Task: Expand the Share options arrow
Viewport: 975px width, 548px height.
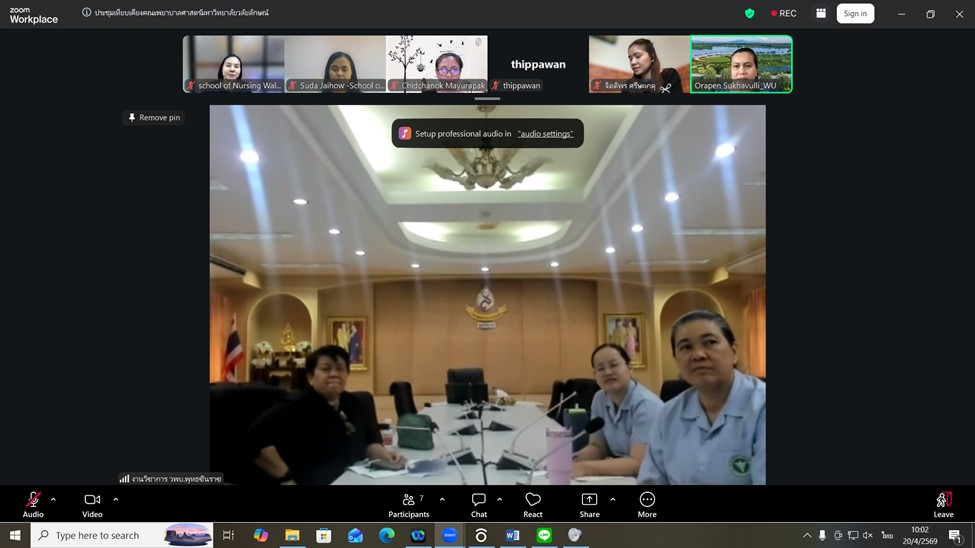Action: click(613, 499)
